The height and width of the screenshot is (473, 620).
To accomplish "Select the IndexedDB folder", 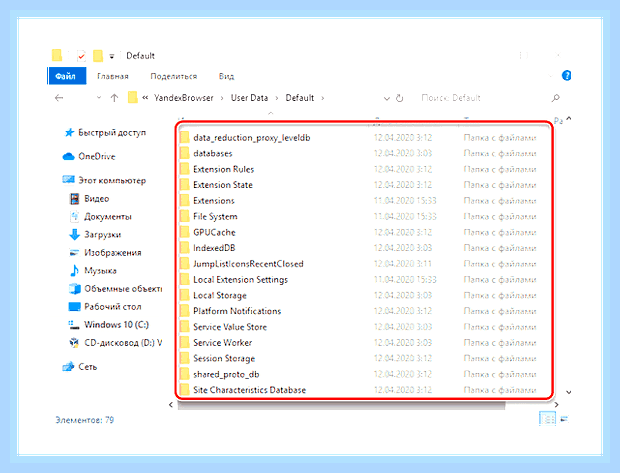I will click(214, 248).
